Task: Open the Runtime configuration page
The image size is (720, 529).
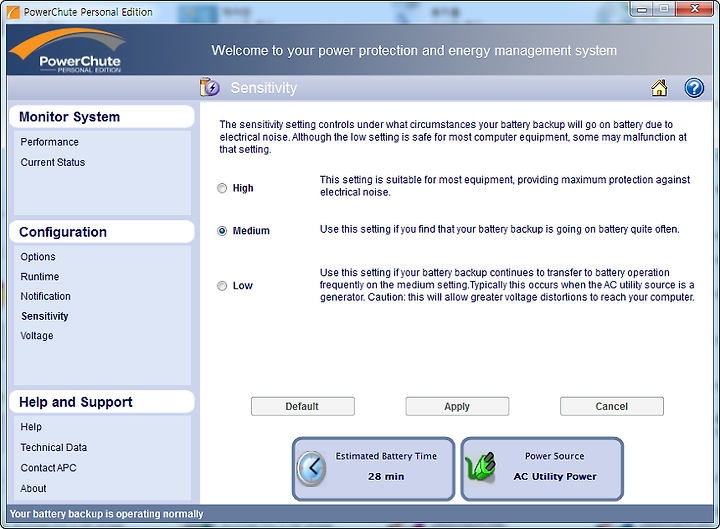Action: coord(39,276)
